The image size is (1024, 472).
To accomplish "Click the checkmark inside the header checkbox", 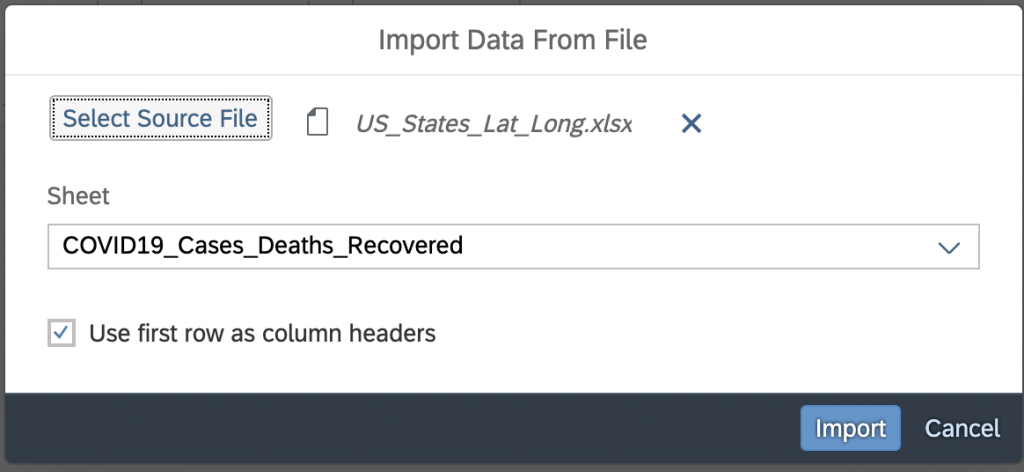I will (61, 333).
